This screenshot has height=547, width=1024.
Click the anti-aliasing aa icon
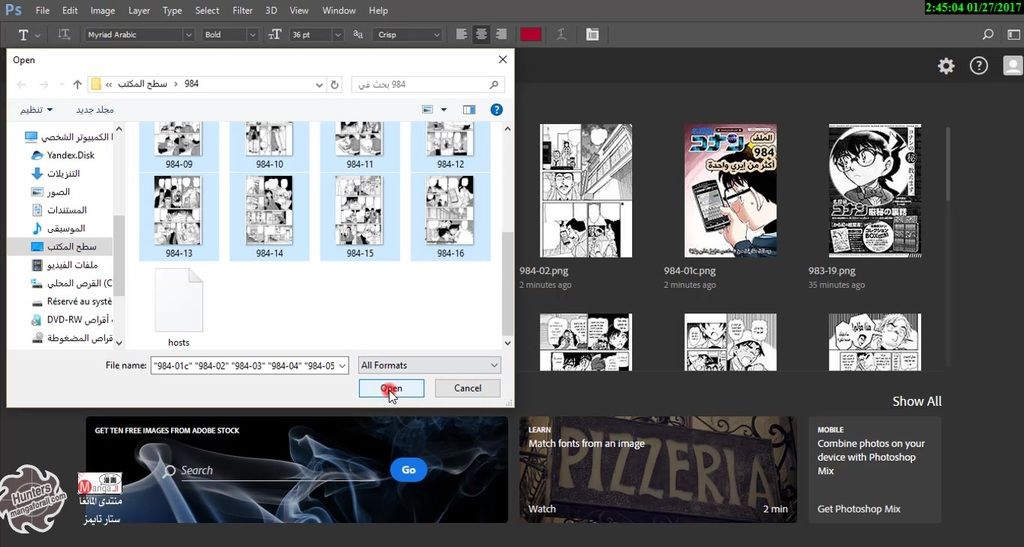point(358,35)
